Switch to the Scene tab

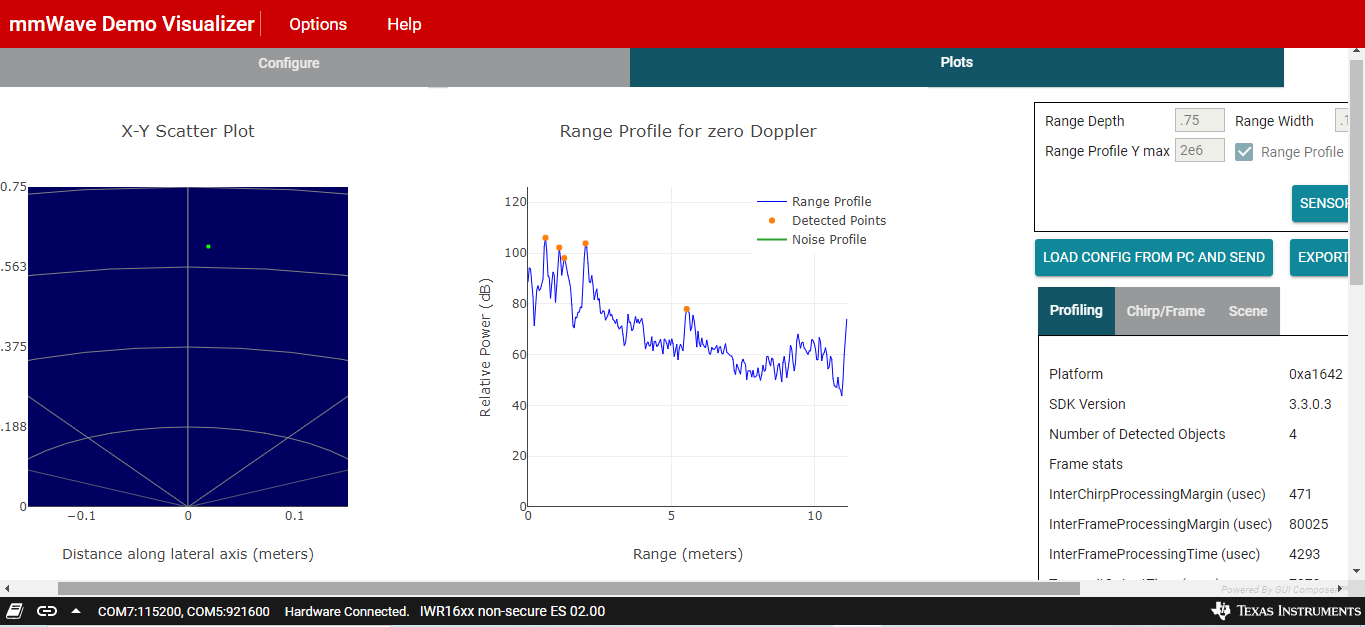[1248, 311]
